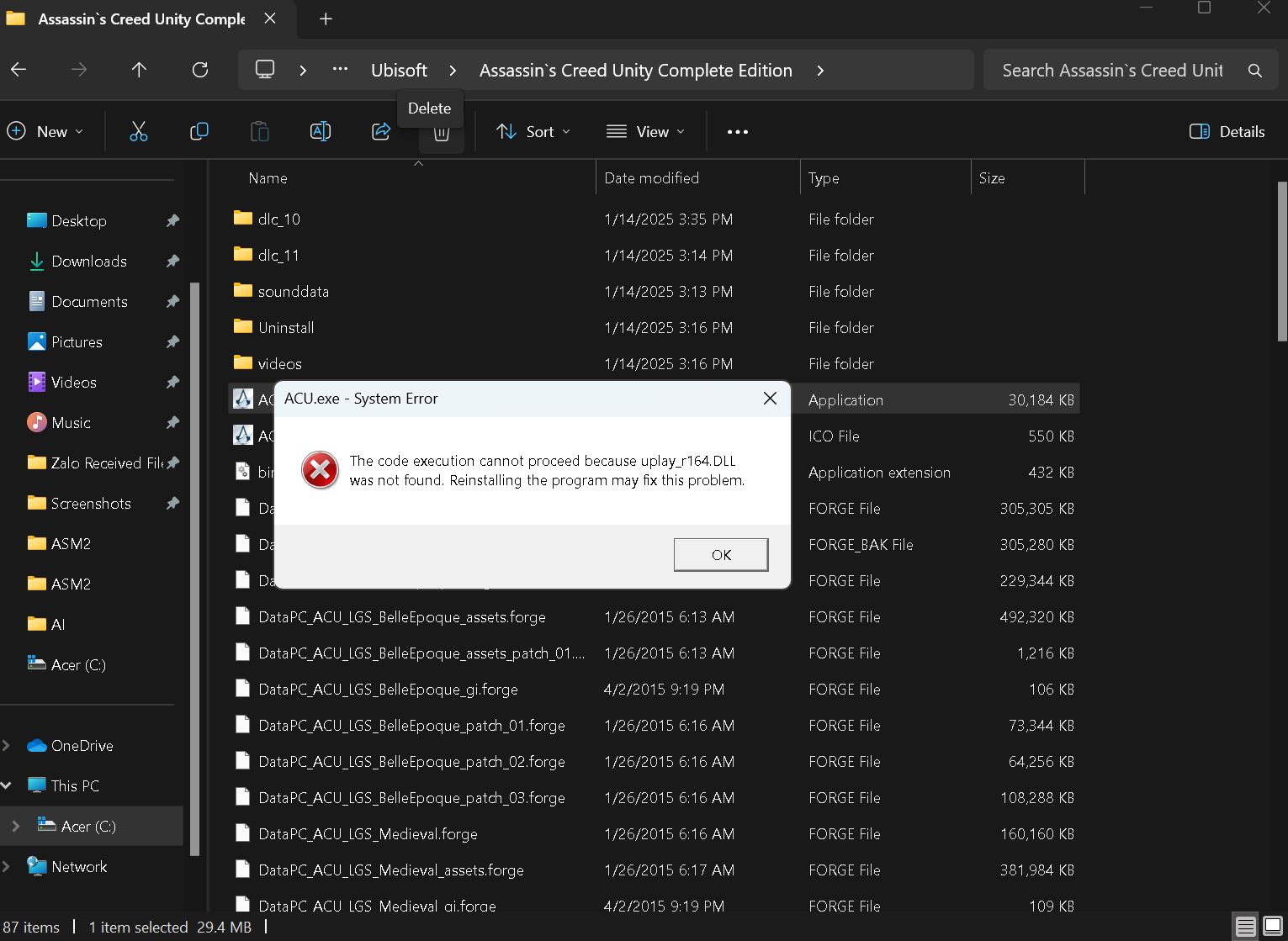This screenshot has height=941, width=1288.
Task: Open the dlc_10 folder
Action: tap(279, 219)
